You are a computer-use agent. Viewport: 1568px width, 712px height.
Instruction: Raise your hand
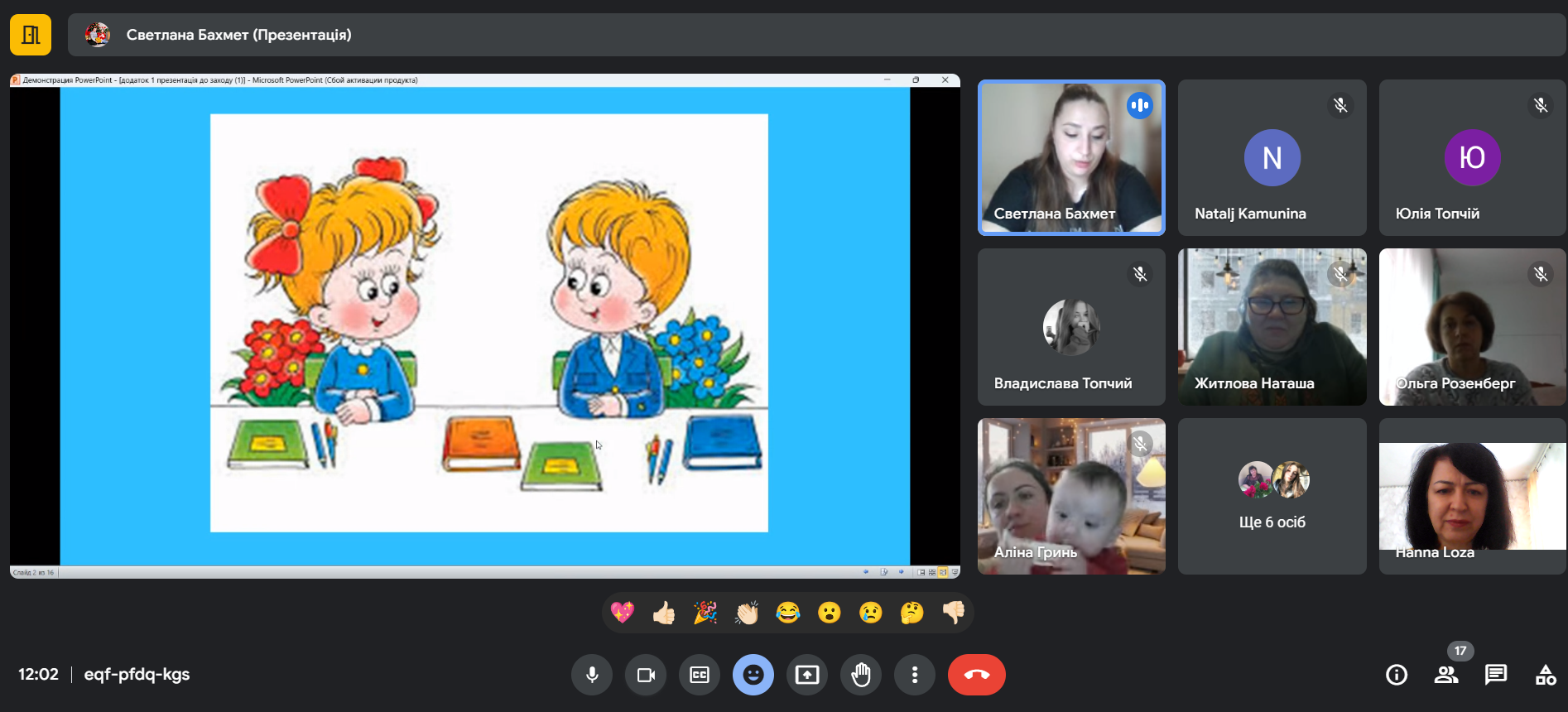861,675
